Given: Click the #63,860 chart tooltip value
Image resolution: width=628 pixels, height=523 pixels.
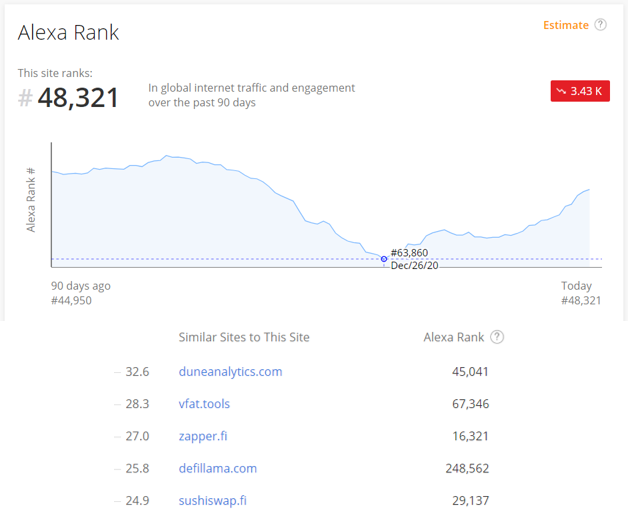Looking at the screenshot, I should pyautogui.click(x=409, y=253).
